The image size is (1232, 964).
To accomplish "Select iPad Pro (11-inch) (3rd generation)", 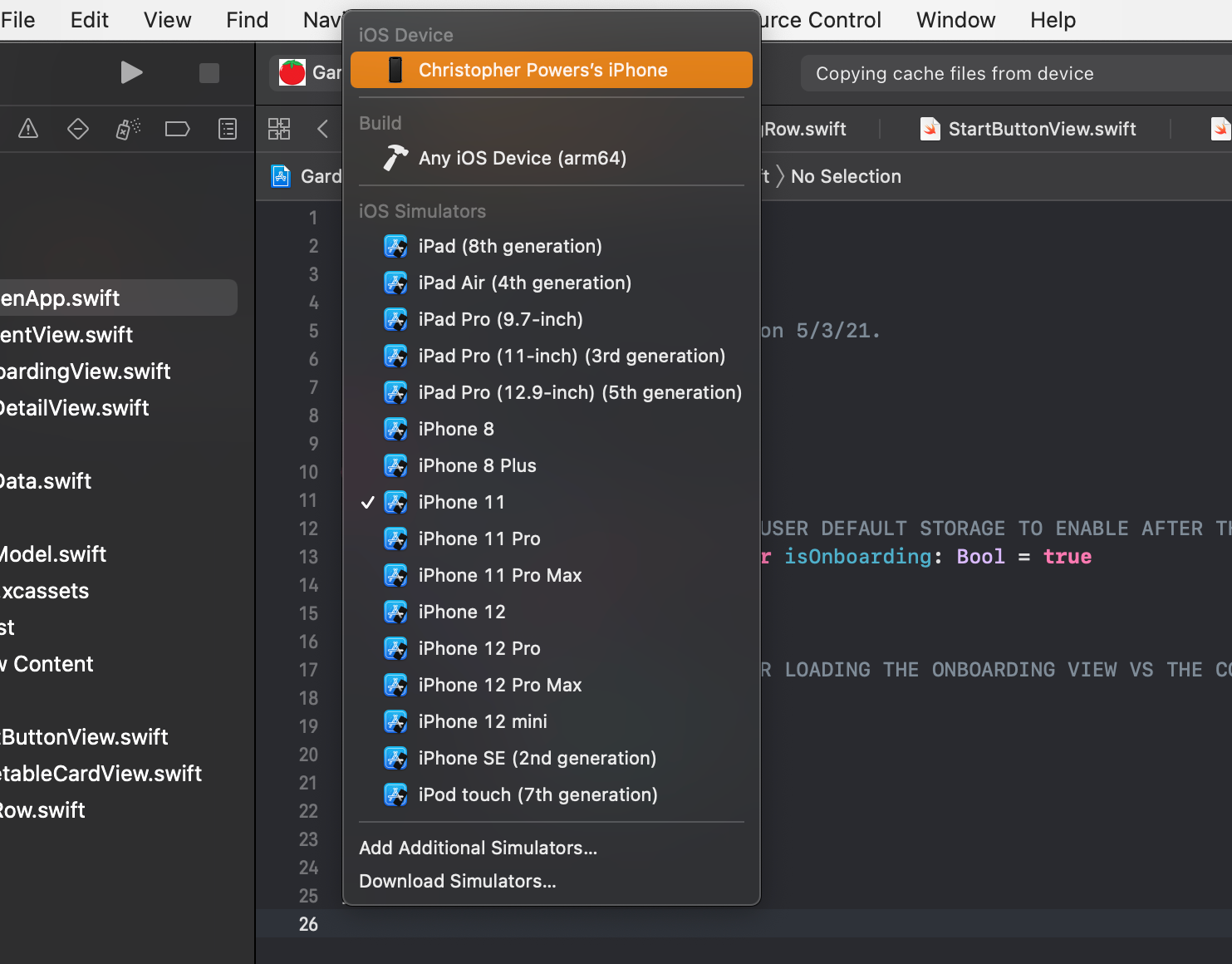I will [552, 356].
